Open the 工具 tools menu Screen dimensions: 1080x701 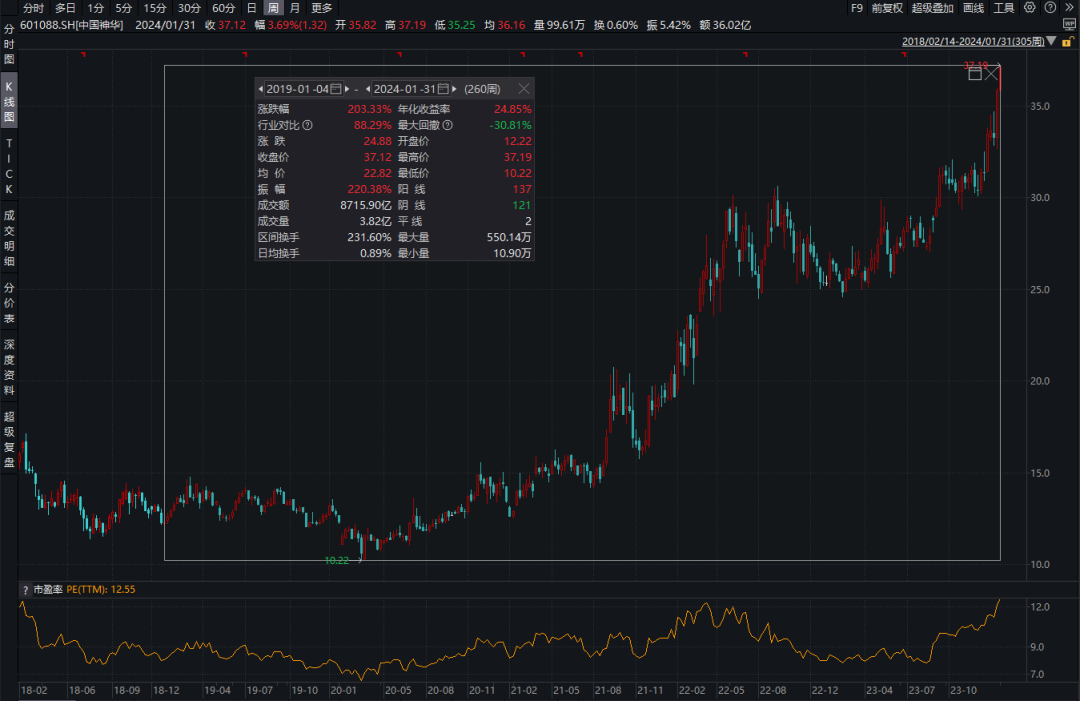pyautogui.click(x=1004, y=8)
